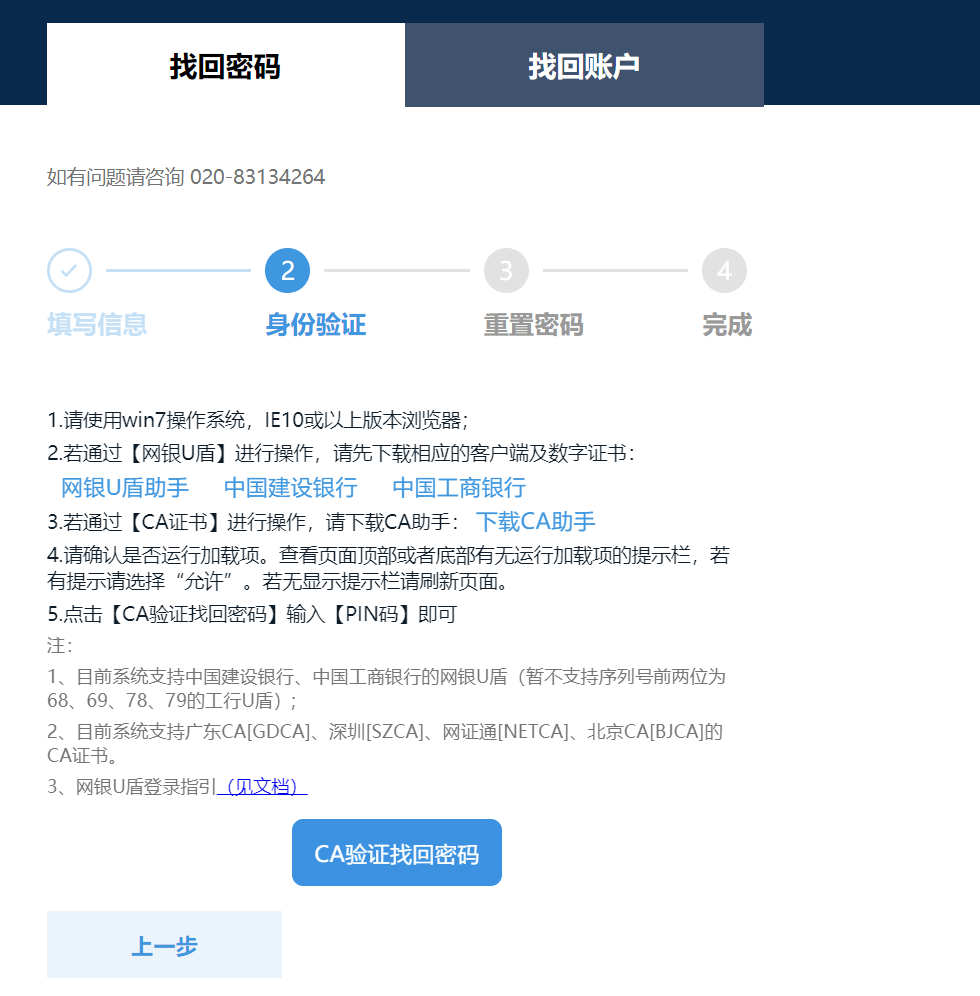Click the hotline number 020-83134264 text
This screenshot has width=980, height=996.
click(258, 177)
